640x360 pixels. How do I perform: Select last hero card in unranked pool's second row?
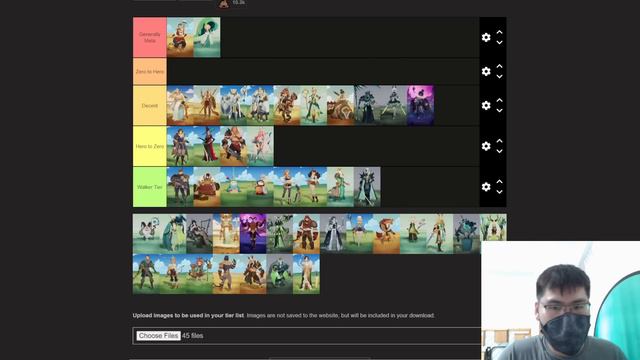tap(306, 274)
